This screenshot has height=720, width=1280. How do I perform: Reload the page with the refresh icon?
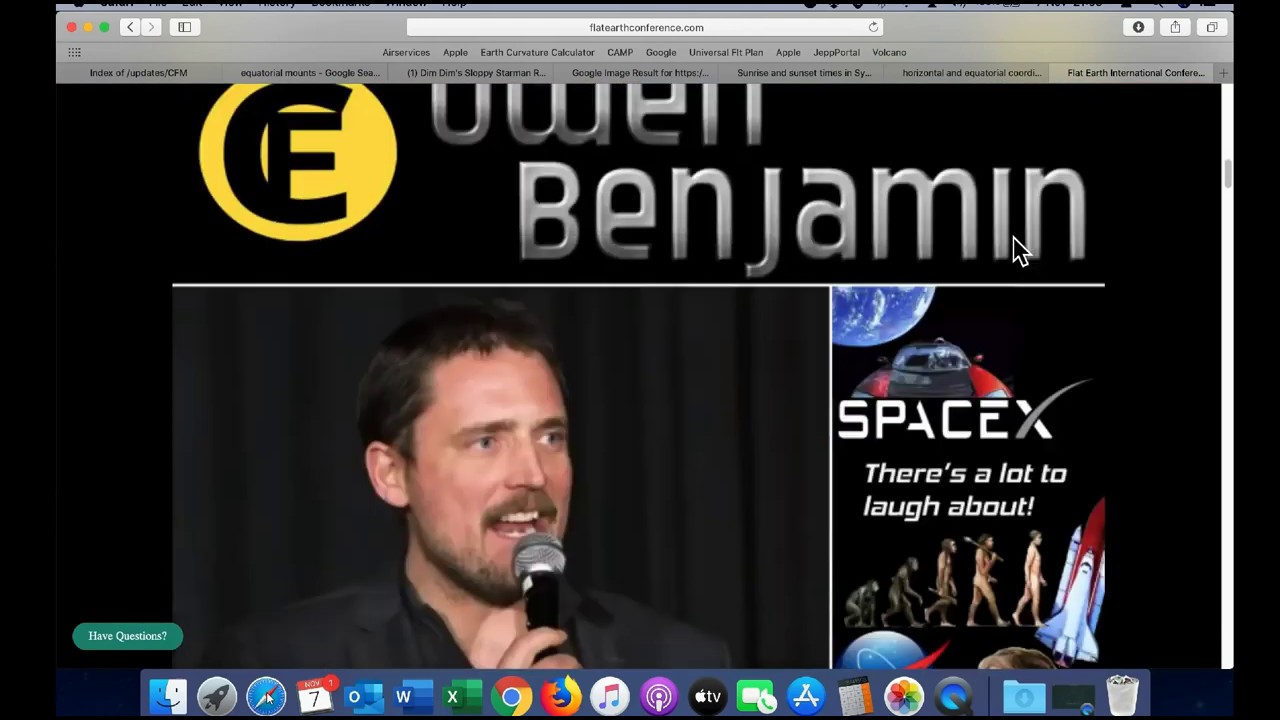pyautogui.click(x=873, y=27)
